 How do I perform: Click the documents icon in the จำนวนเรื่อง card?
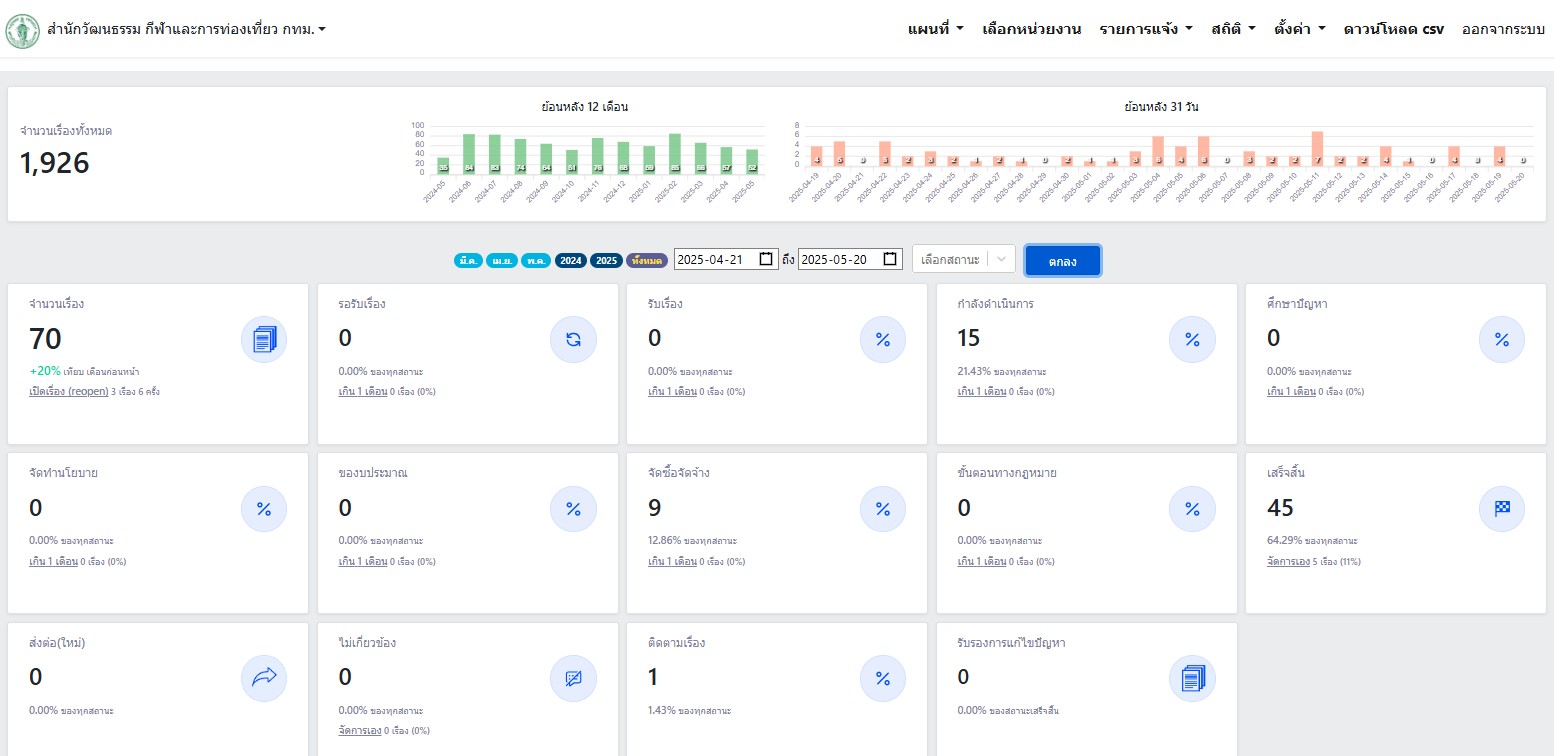pyautogui.click(x=264, y=339)
